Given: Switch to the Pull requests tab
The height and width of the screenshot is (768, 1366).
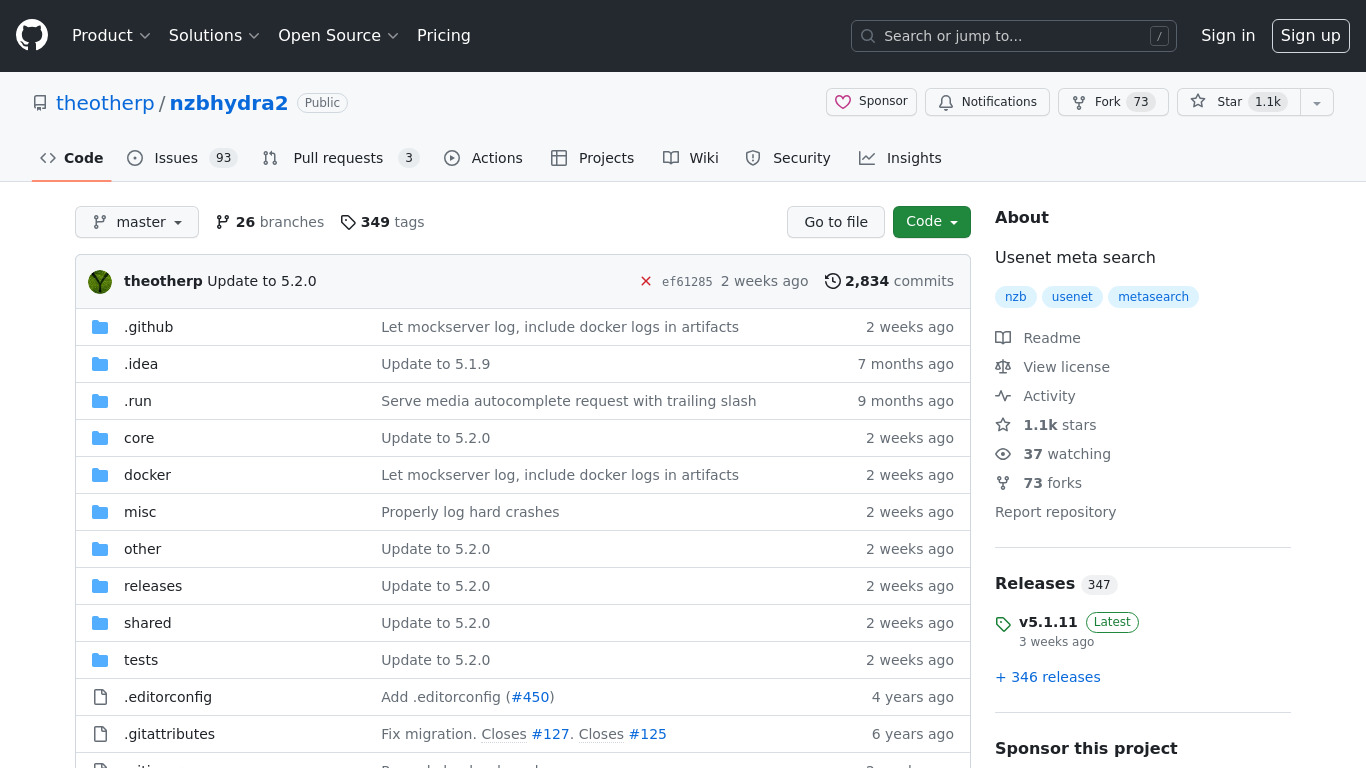Looking at the screenshot, I should coord(340,158).
